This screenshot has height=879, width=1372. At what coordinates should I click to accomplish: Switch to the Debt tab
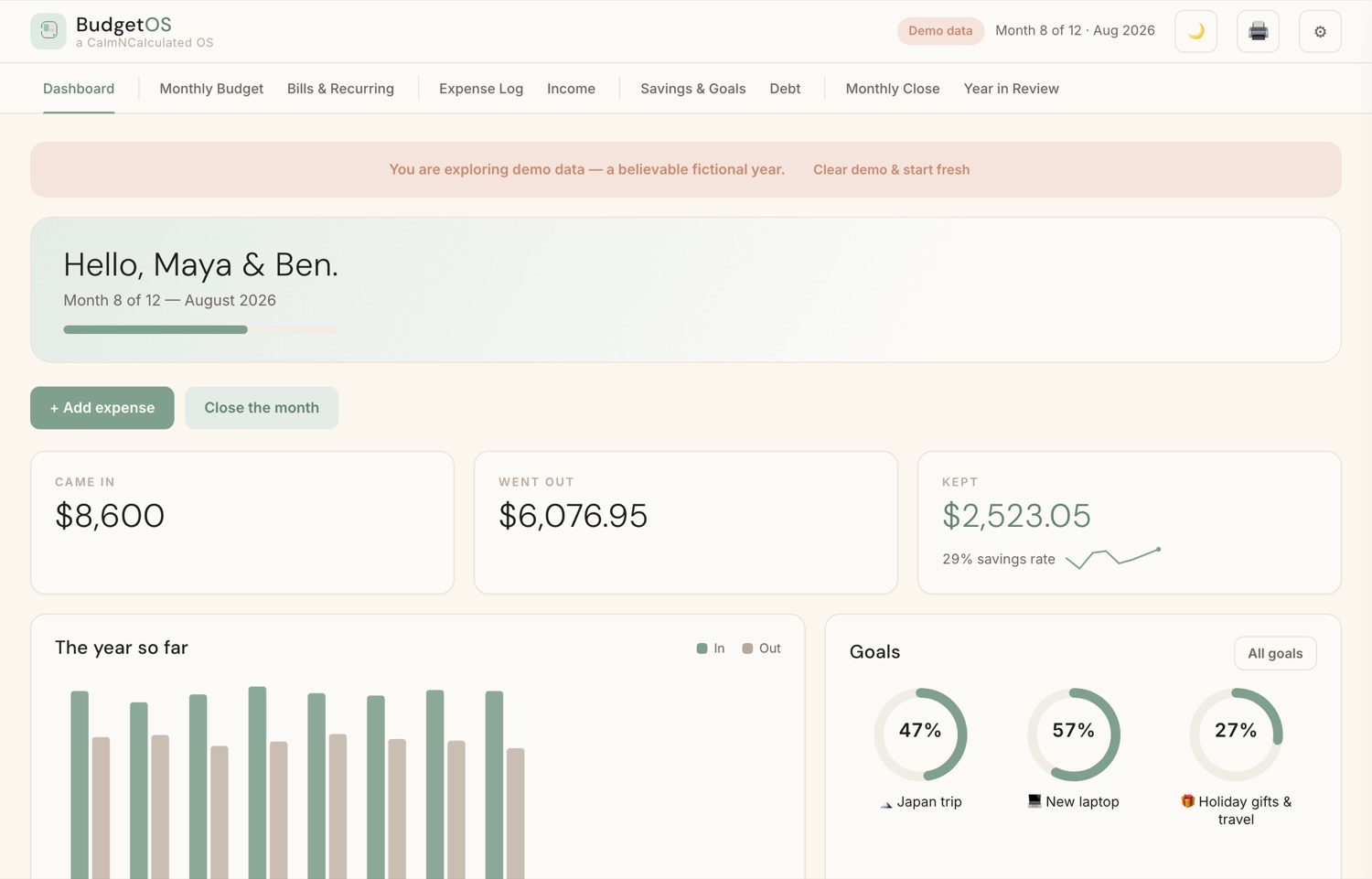tap(785, 89)
